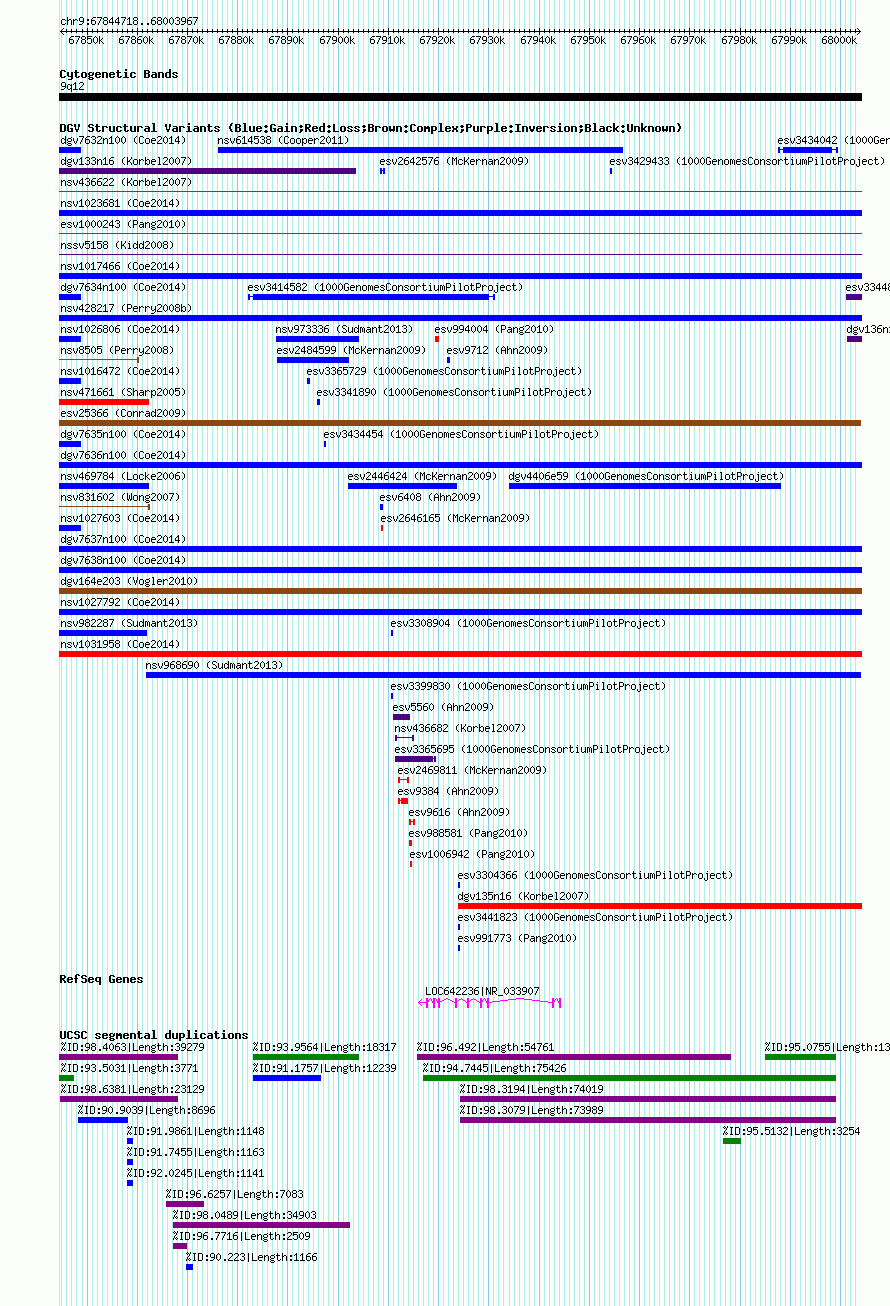This screenshot has width=890, height=1306.
Task: Select variant esv3414582 label
Action: click(x=385, y=287)
